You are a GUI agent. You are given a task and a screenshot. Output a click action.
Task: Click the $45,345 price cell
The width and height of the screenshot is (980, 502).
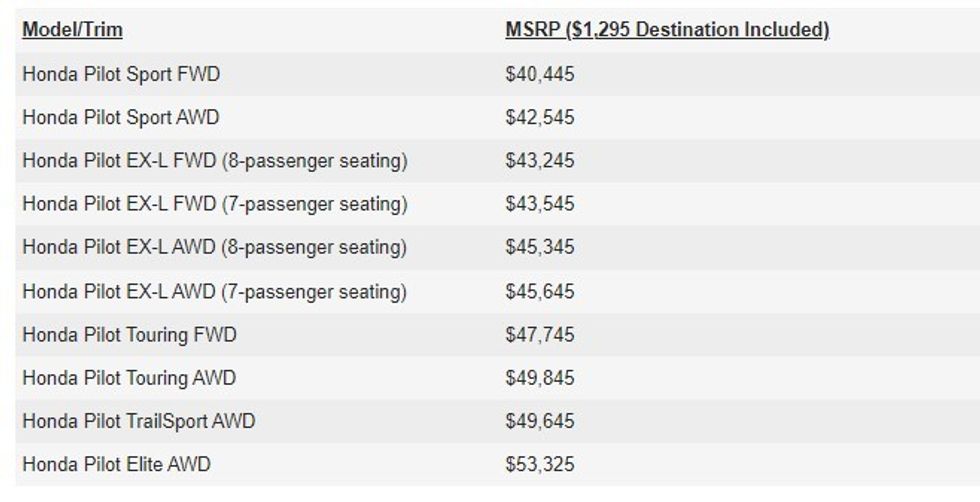540,247
